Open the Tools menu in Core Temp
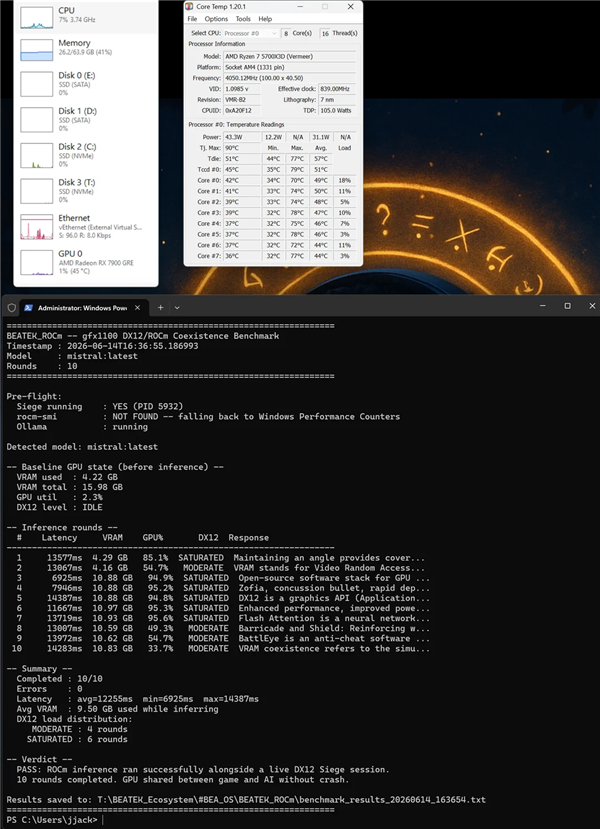This screenshot has height=829, width=600. click(x=243, y=19)
